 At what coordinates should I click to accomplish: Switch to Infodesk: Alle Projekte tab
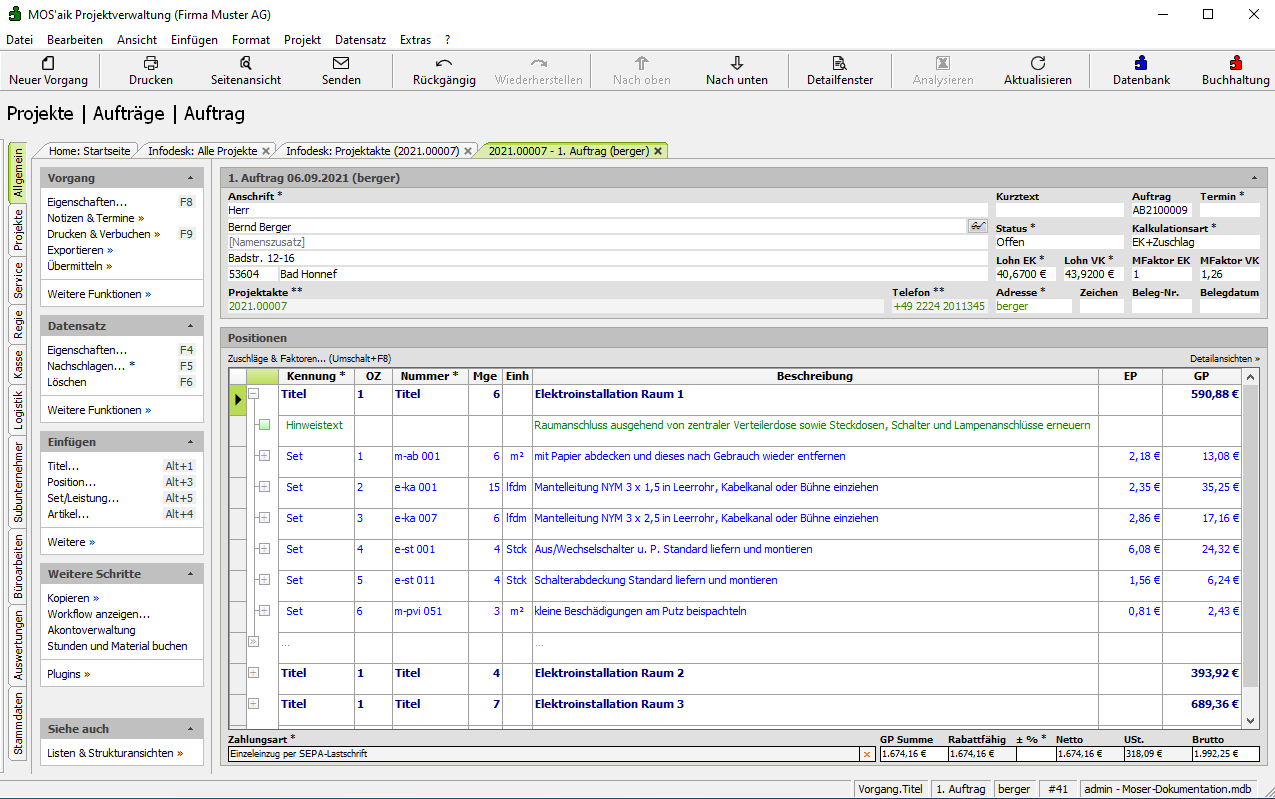[x=203, y=151]
